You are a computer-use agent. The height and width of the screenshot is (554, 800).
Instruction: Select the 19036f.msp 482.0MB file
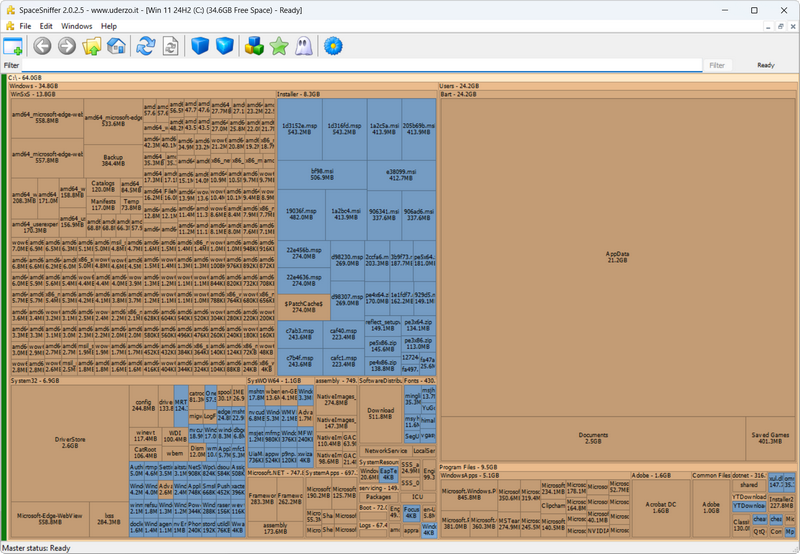pyautogui.click(x=301, y=214)
